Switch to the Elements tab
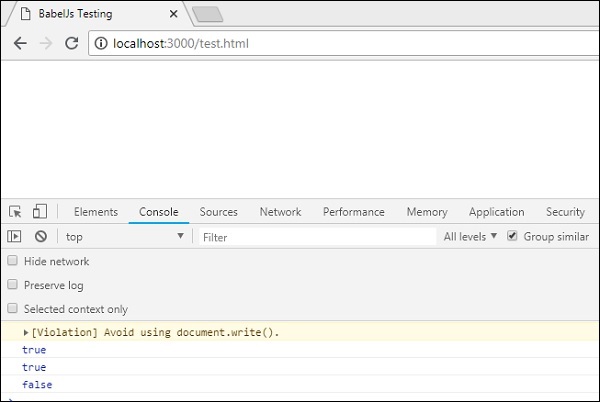Image resolution: width=600 pixels, height=402 pixels. 96,212
